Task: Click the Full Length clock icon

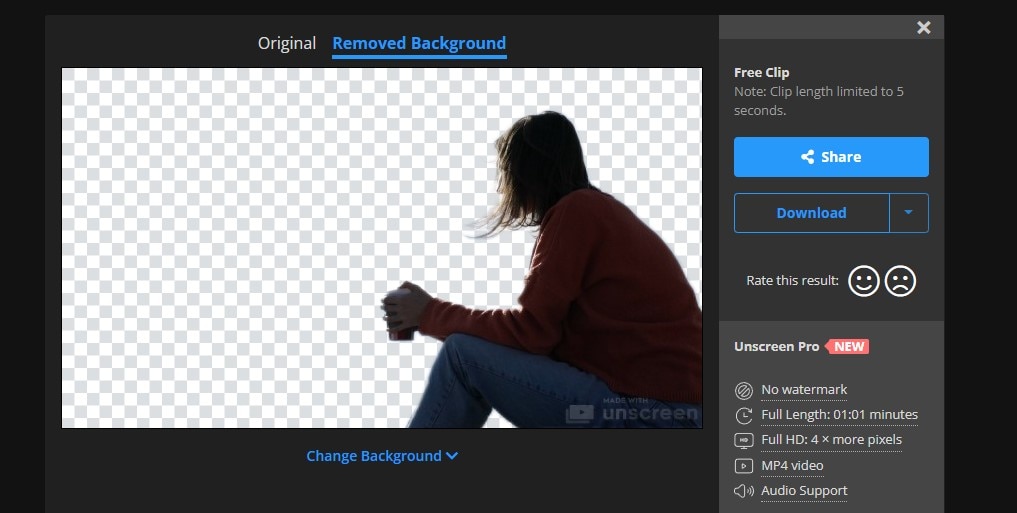Action: click(743, 416)
